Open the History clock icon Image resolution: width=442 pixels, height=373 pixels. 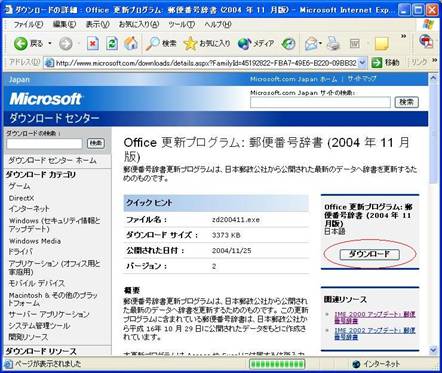coord(288,44)
